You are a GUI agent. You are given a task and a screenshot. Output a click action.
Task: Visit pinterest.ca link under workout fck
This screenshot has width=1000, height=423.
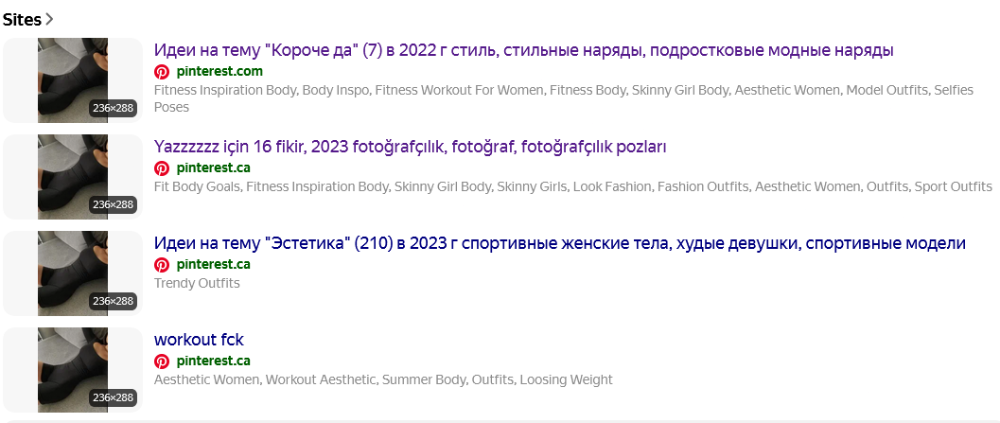click(x=213, y=362)
